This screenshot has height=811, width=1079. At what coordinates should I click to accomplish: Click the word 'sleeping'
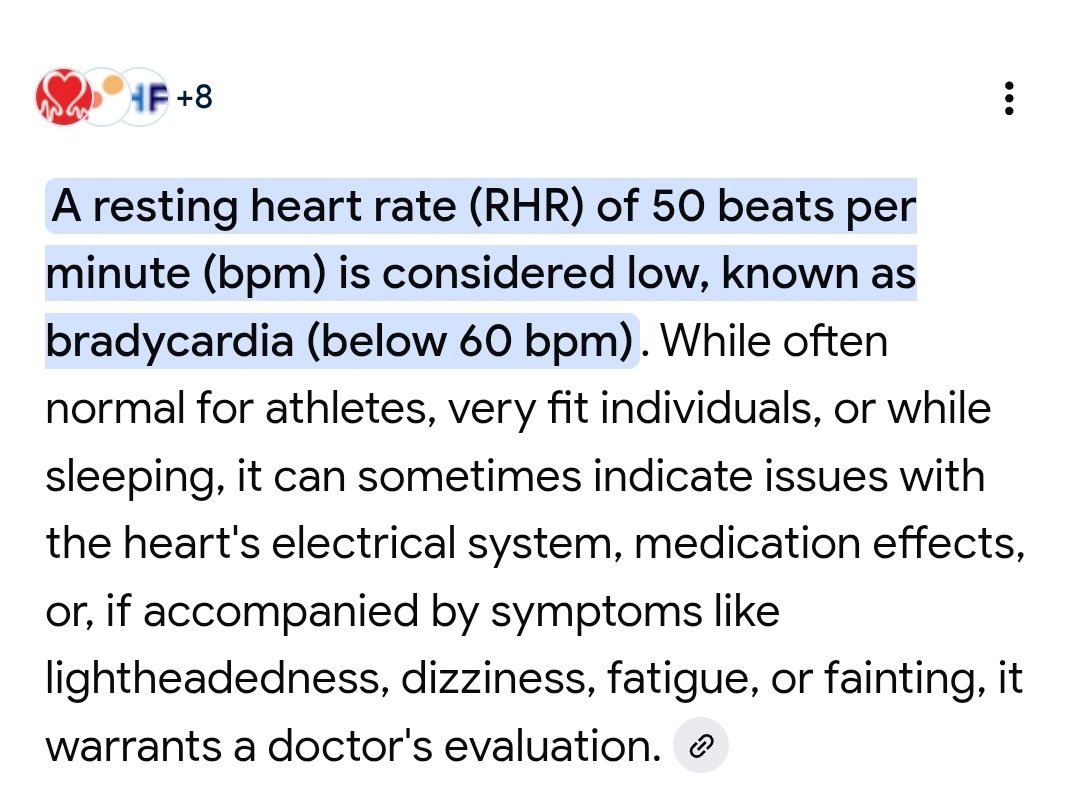pos(132,477)
